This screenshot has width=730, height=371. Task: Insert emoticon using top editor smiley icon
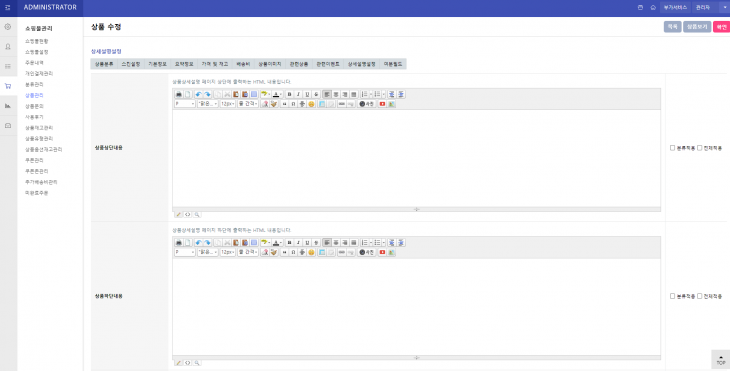[311, 104]
